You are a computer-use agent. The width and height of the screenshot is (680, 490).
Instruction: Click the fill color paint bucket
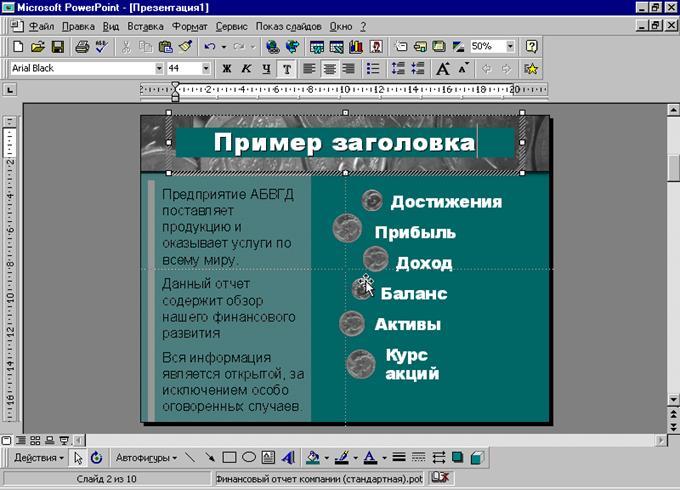[x=313, y=457]
